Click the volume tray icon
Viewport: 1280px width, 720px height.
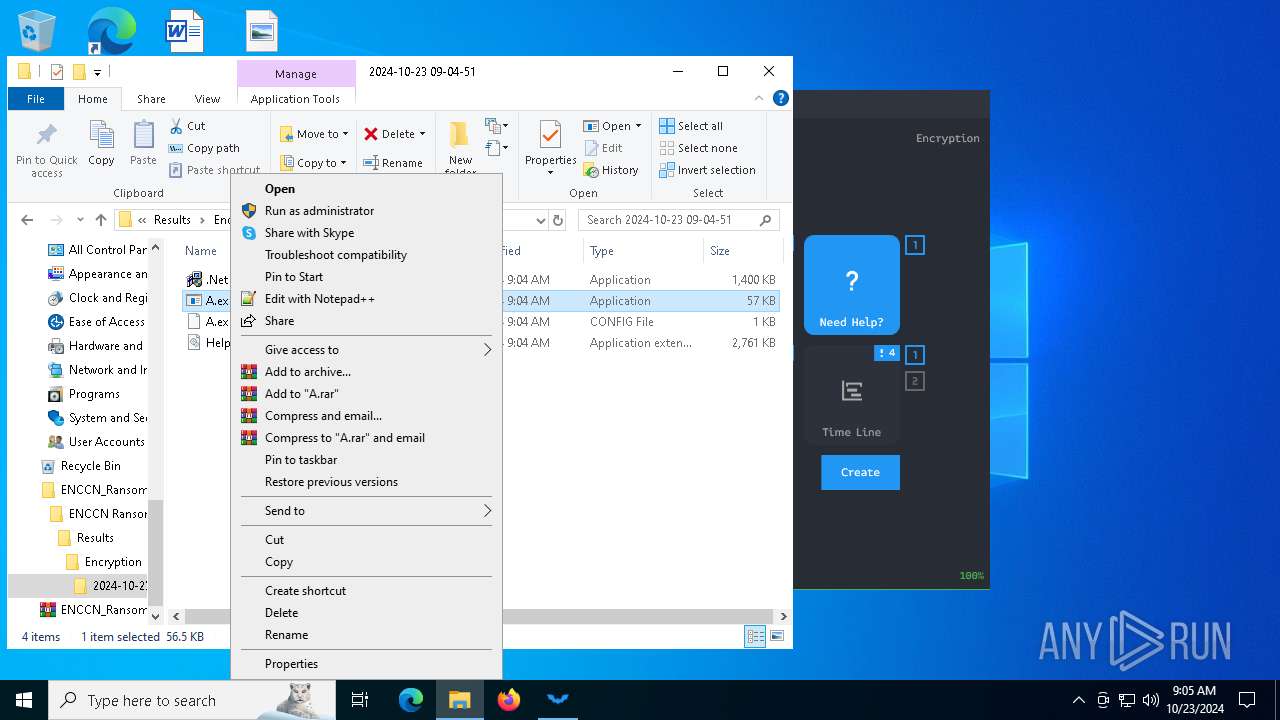[x=1150, y=700]
